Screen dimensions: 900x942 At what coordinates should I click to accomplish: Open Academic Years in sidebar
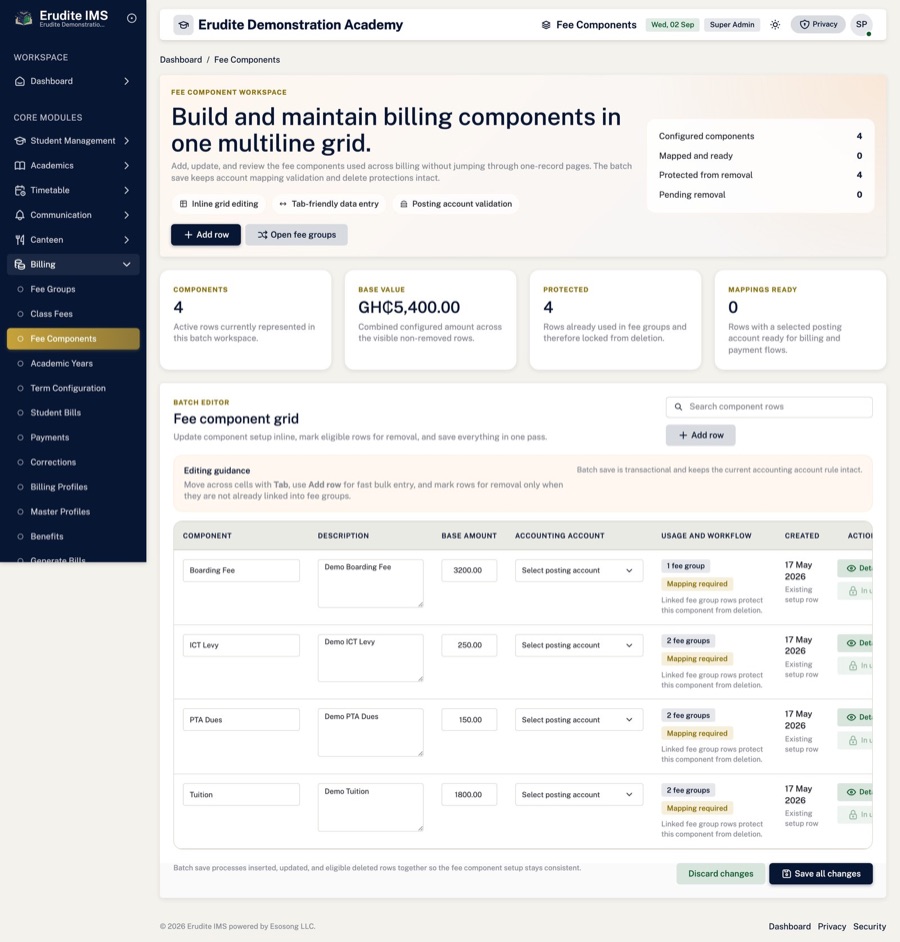point(73,363)
